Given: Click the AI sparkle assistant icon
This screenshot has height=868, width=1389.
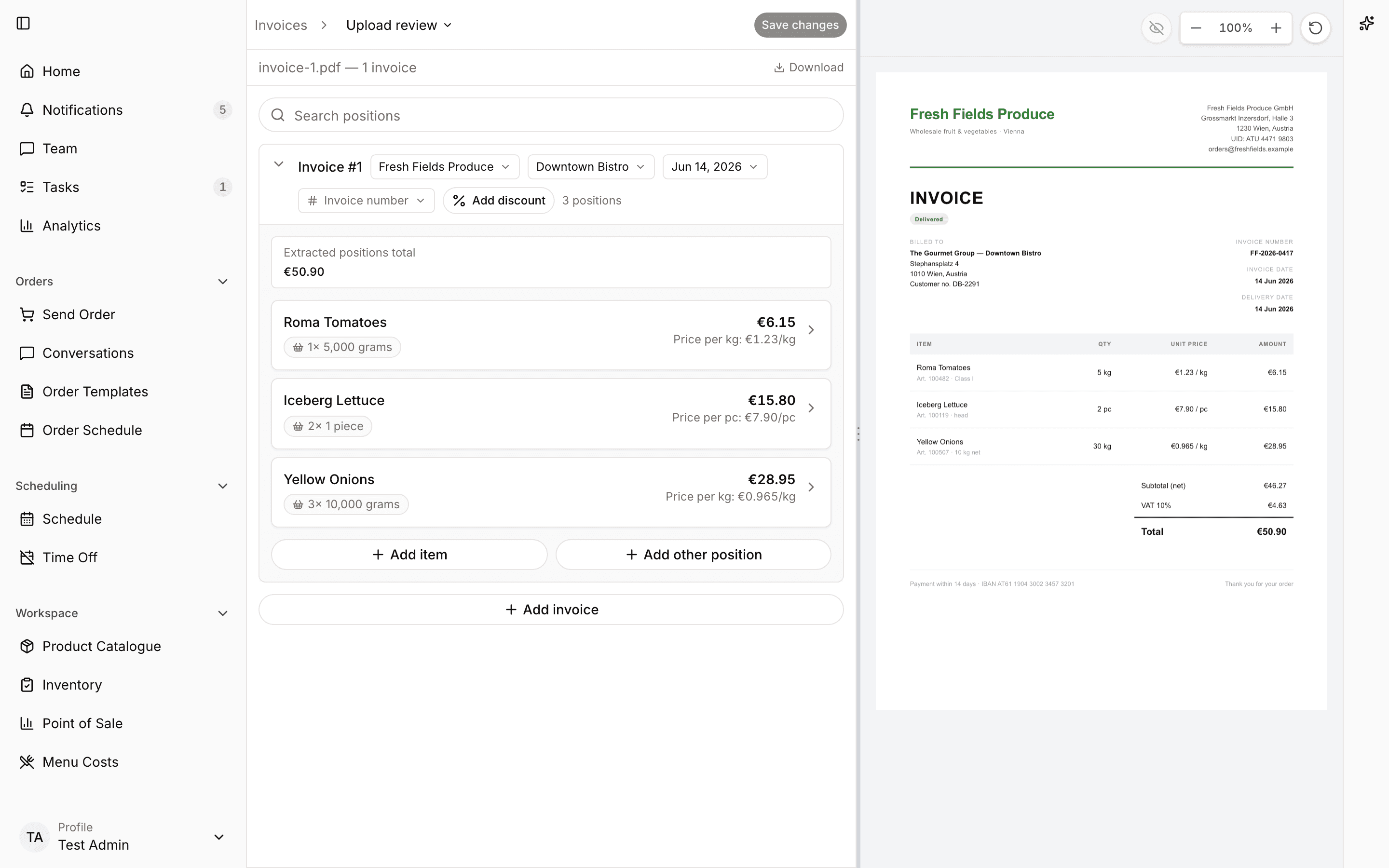Looking at the screenshot, I should [1366, 24].
